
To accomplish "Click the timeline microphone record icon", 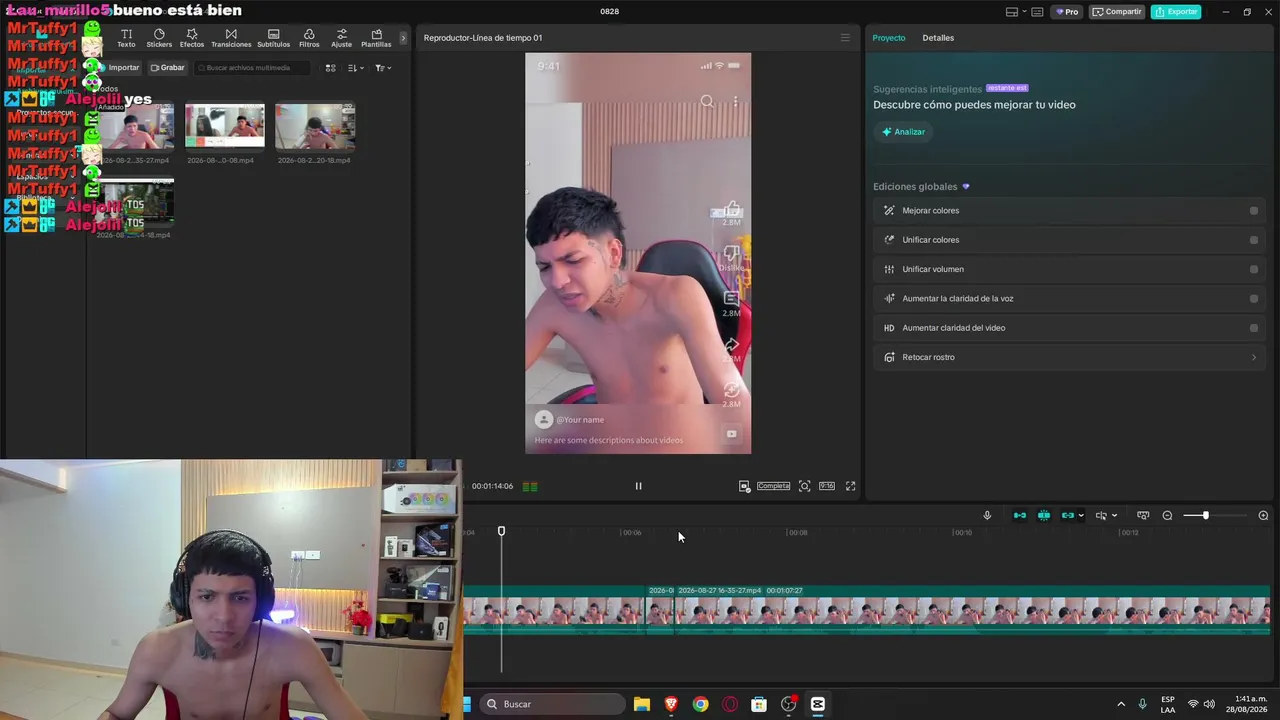I will tap(987, 516).
